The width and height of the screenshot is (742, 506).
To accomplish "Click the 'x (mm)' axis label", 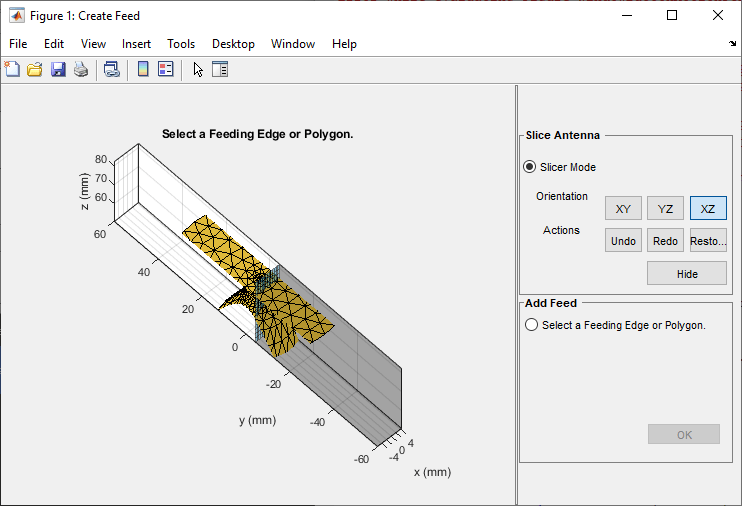I will [x=433, y=472].
